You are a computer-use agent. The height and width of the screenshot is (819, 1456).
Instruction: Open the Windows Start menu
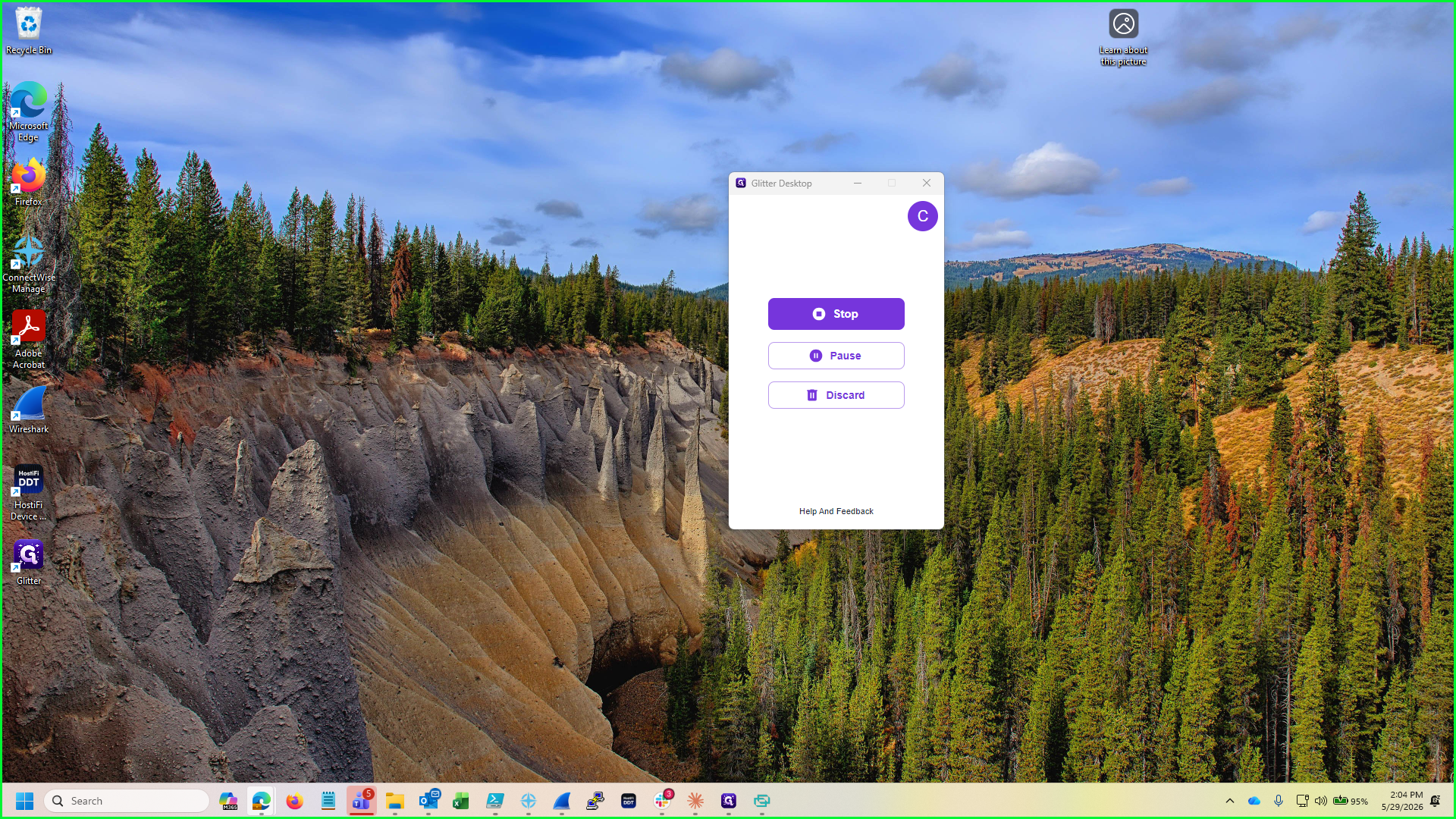point(25,801)
